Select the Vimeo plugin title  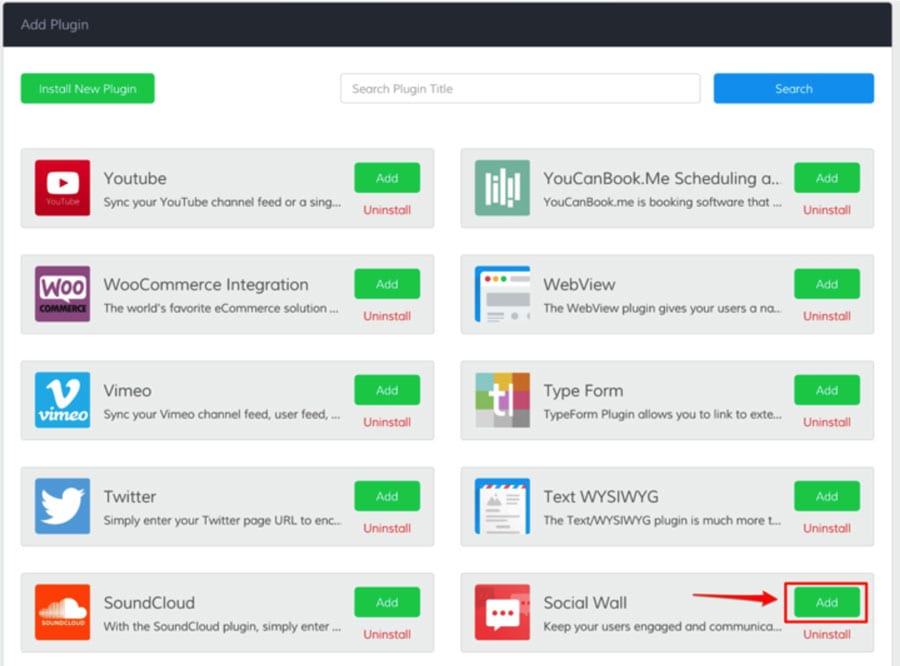click(x=127, y=391)
